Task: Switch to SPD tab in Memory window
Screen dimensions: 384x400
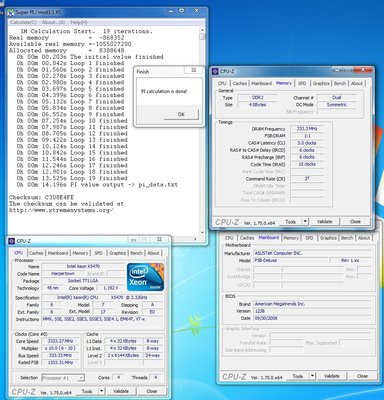Action: pos(302,83)
